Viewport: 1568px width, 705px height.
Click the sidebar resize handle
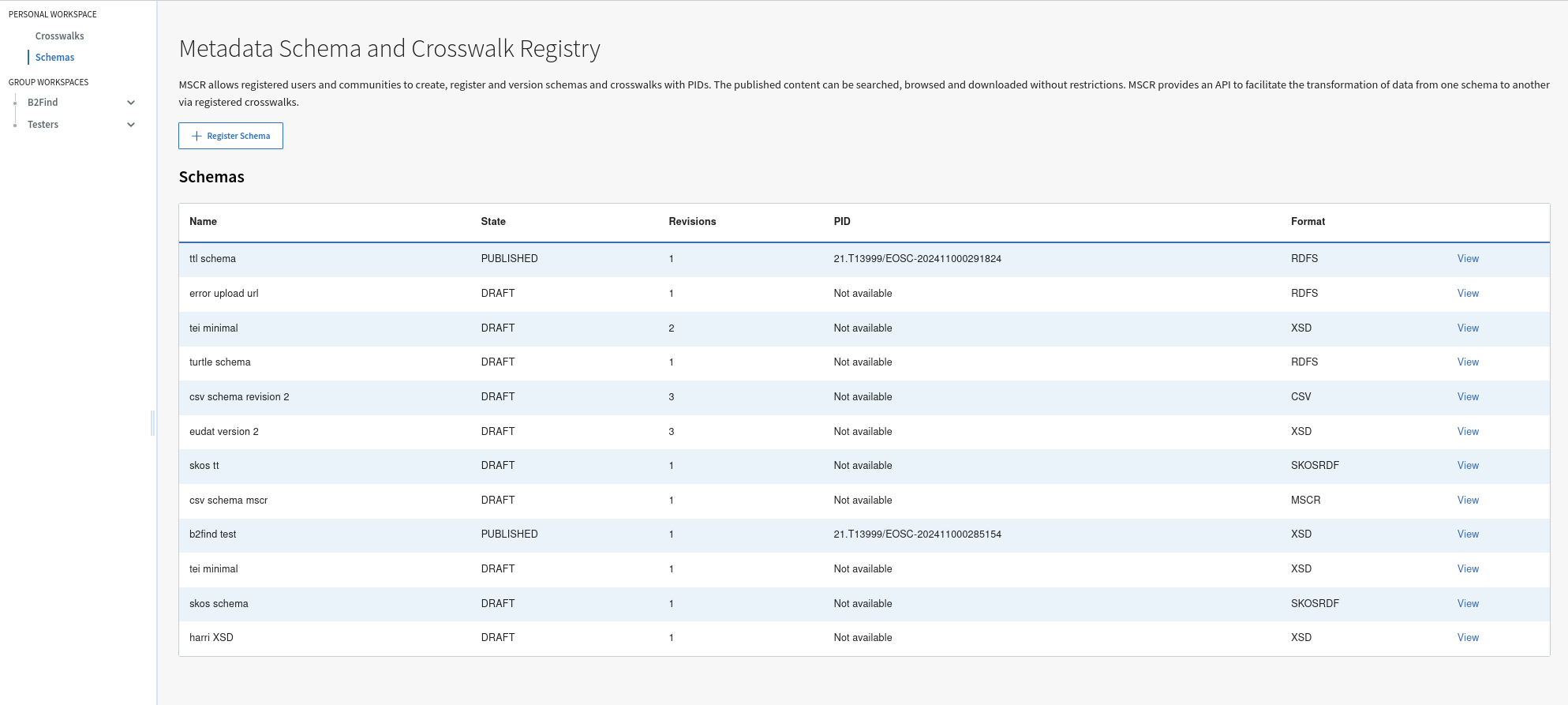point(153,423)
